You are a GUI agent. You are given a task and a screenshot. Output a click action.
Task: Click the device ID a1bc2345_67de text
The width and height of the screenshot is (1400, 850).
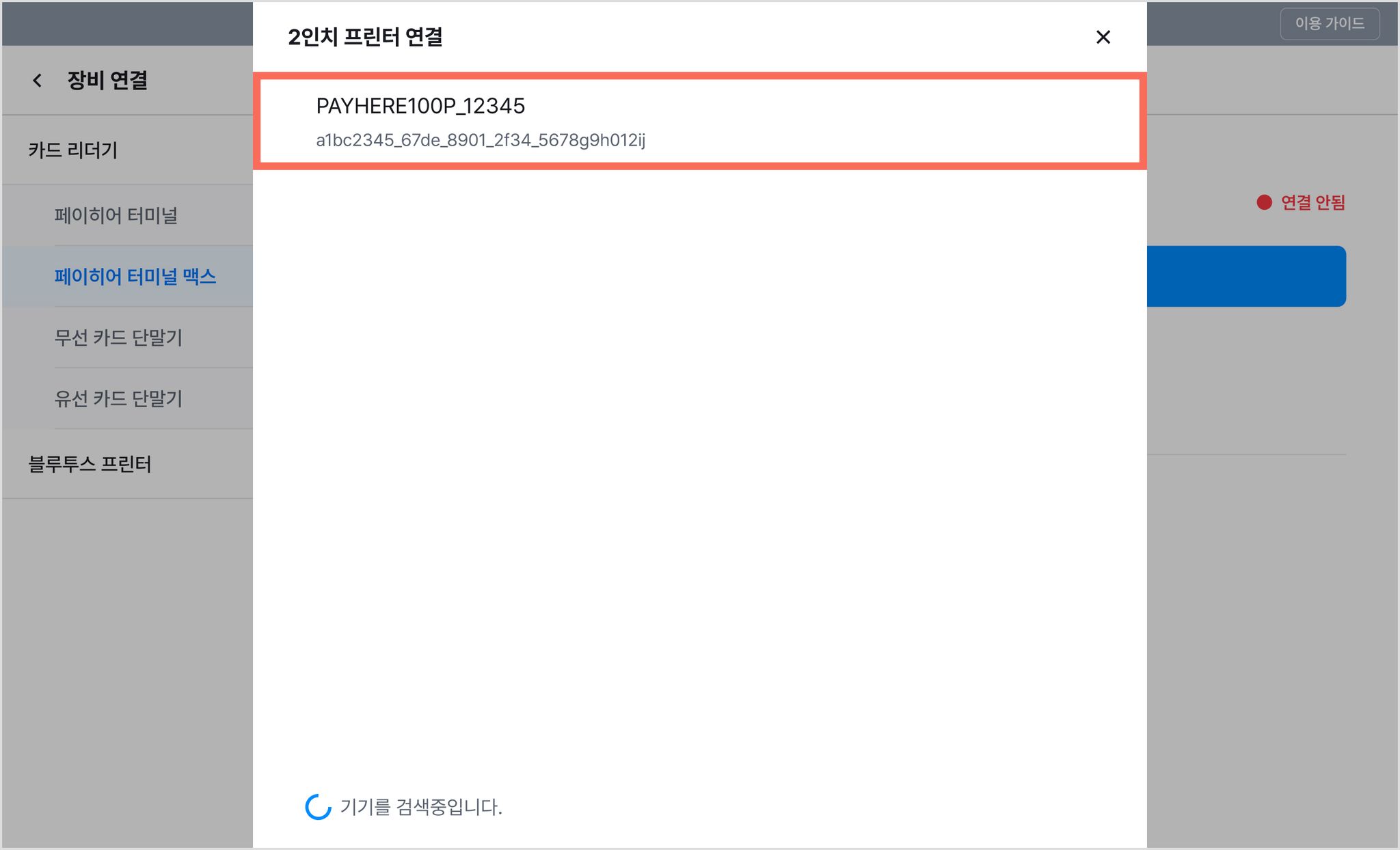click(481, 140)
